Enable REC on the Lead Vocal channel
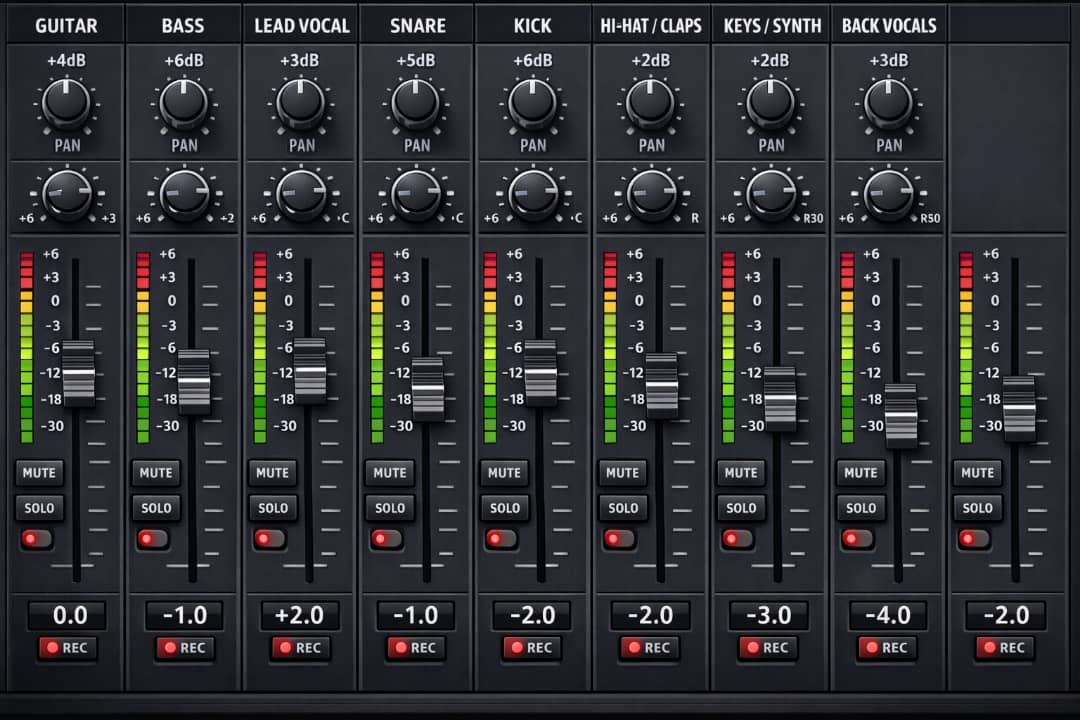This screenshot has height=720, width=1080. [302, 648]
